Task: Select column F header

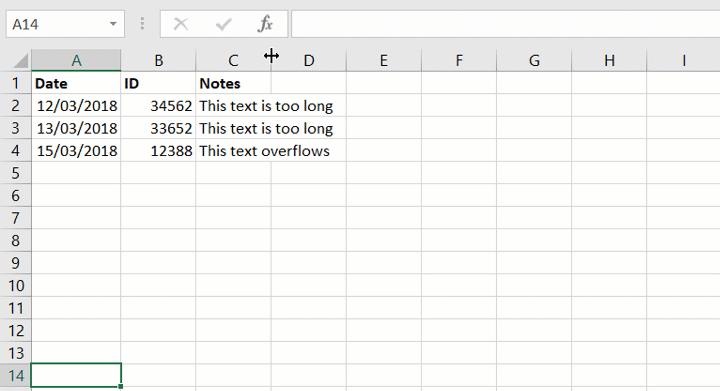Action: tap(459, 61)
